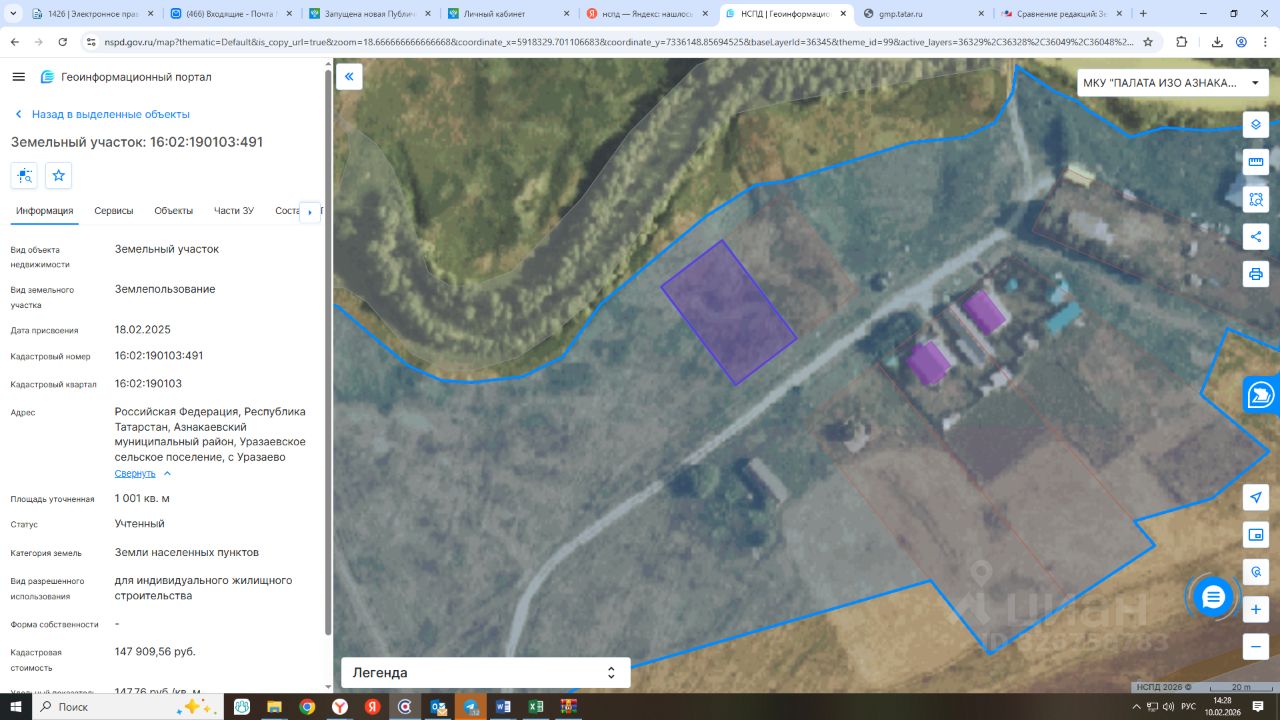The width and height of the screenshot is (1280, 720).
Task: Open the Сервисы tab
Action: pos(114,211)
